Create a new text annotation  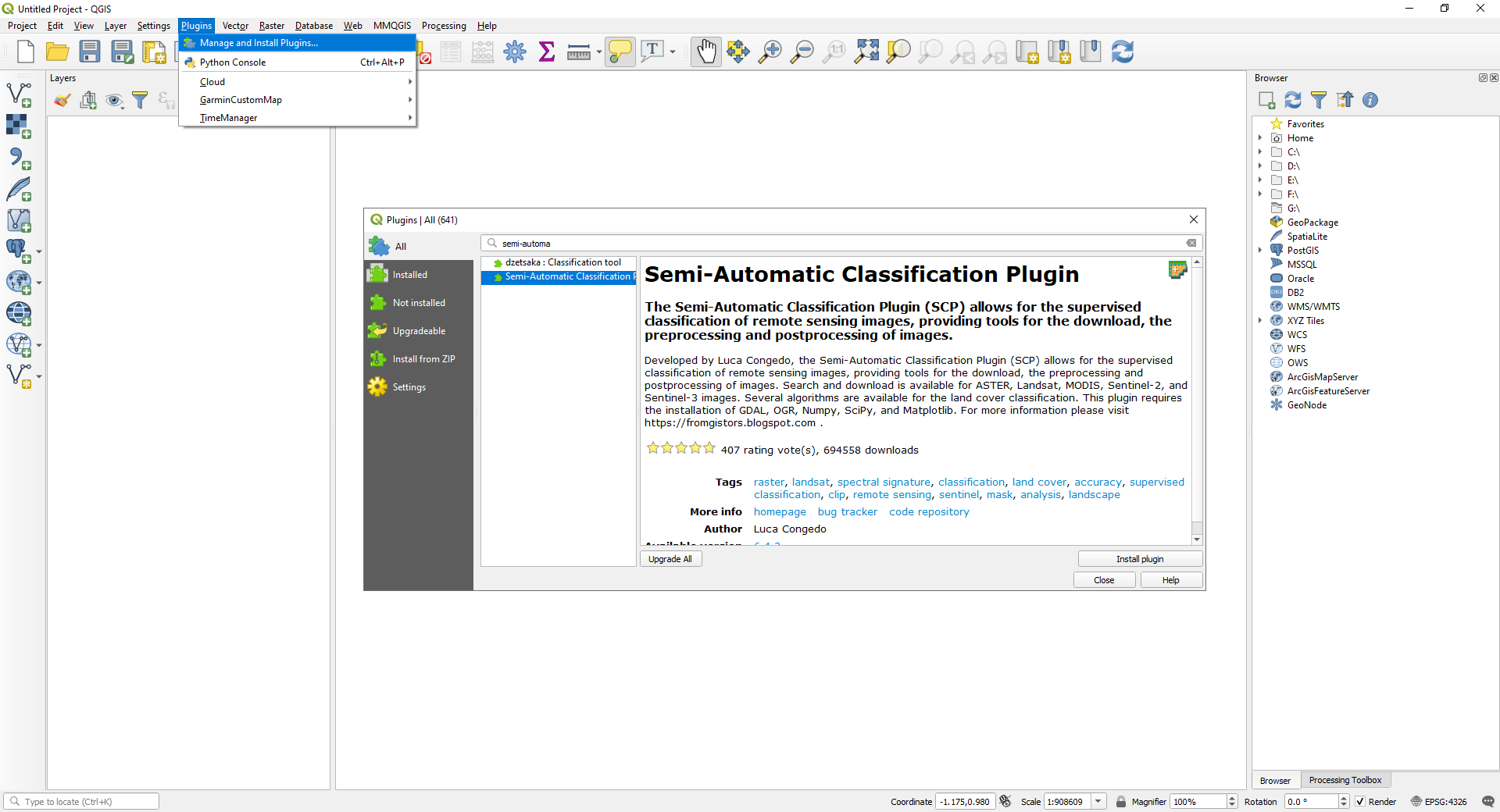[x=653, y=52]
